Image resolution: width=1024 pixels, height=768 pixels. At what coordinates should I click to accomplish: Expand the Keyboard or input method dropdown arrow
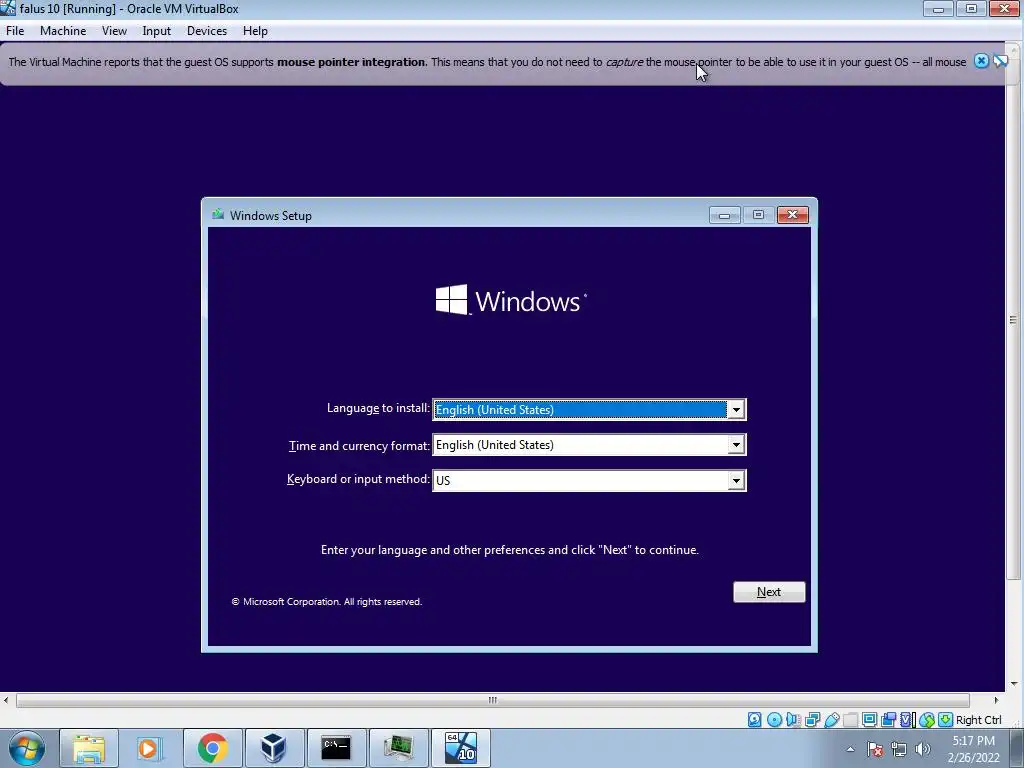736,481
